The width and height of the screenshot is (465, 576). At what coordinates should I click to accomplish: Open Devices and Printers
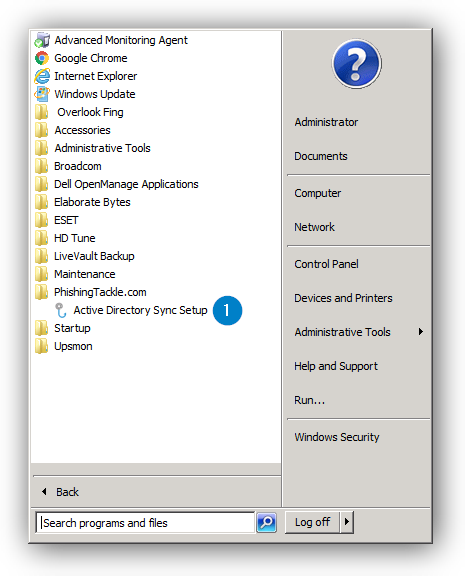click(x=343, y=298)
